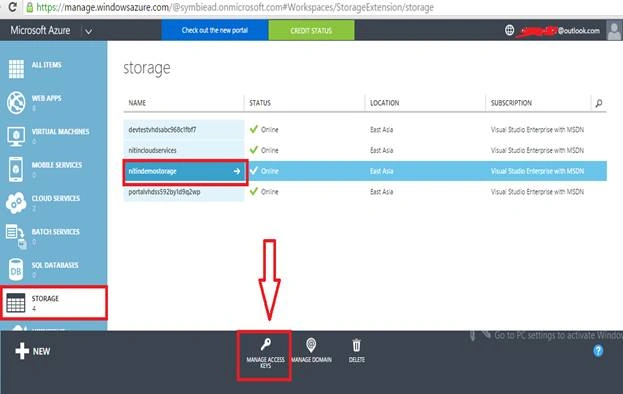
Task: Open the Batch Services icon
Action: point(16,237)
